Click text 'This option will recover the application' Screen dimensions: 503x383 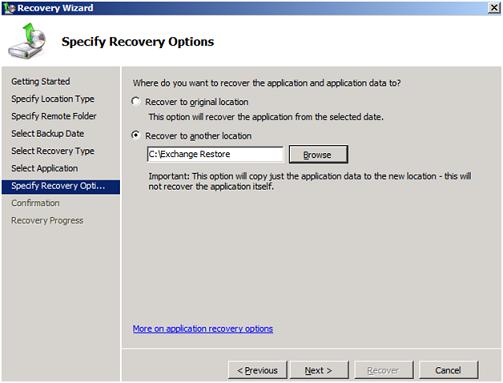point(266,117)
